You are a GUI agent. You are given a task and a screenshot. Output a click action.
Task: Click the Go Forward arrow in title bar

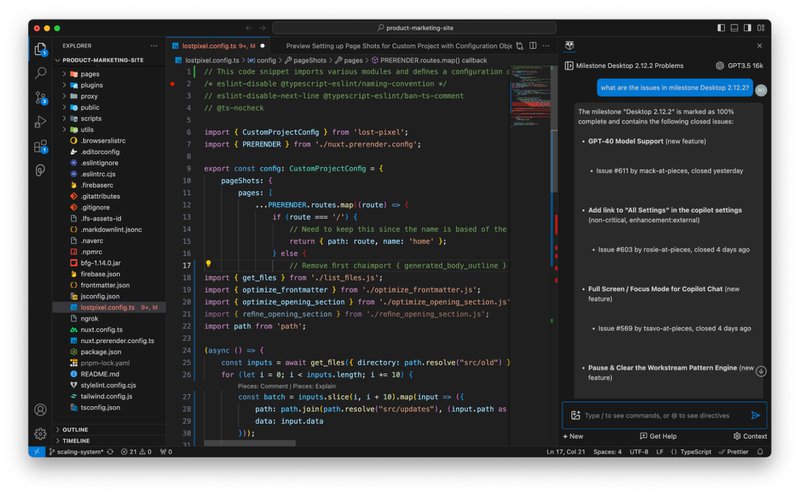pyautogui.click(x=262, y=28)
